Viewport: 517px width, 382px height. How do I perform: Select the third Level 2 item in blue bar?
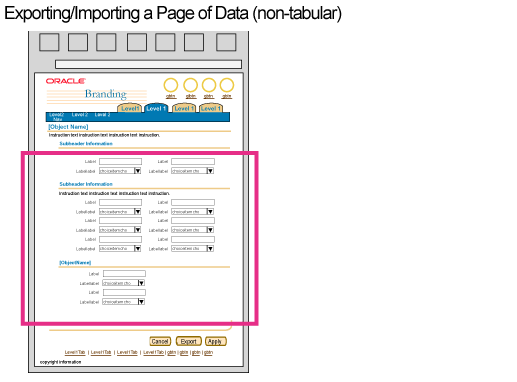coord(102,115)
